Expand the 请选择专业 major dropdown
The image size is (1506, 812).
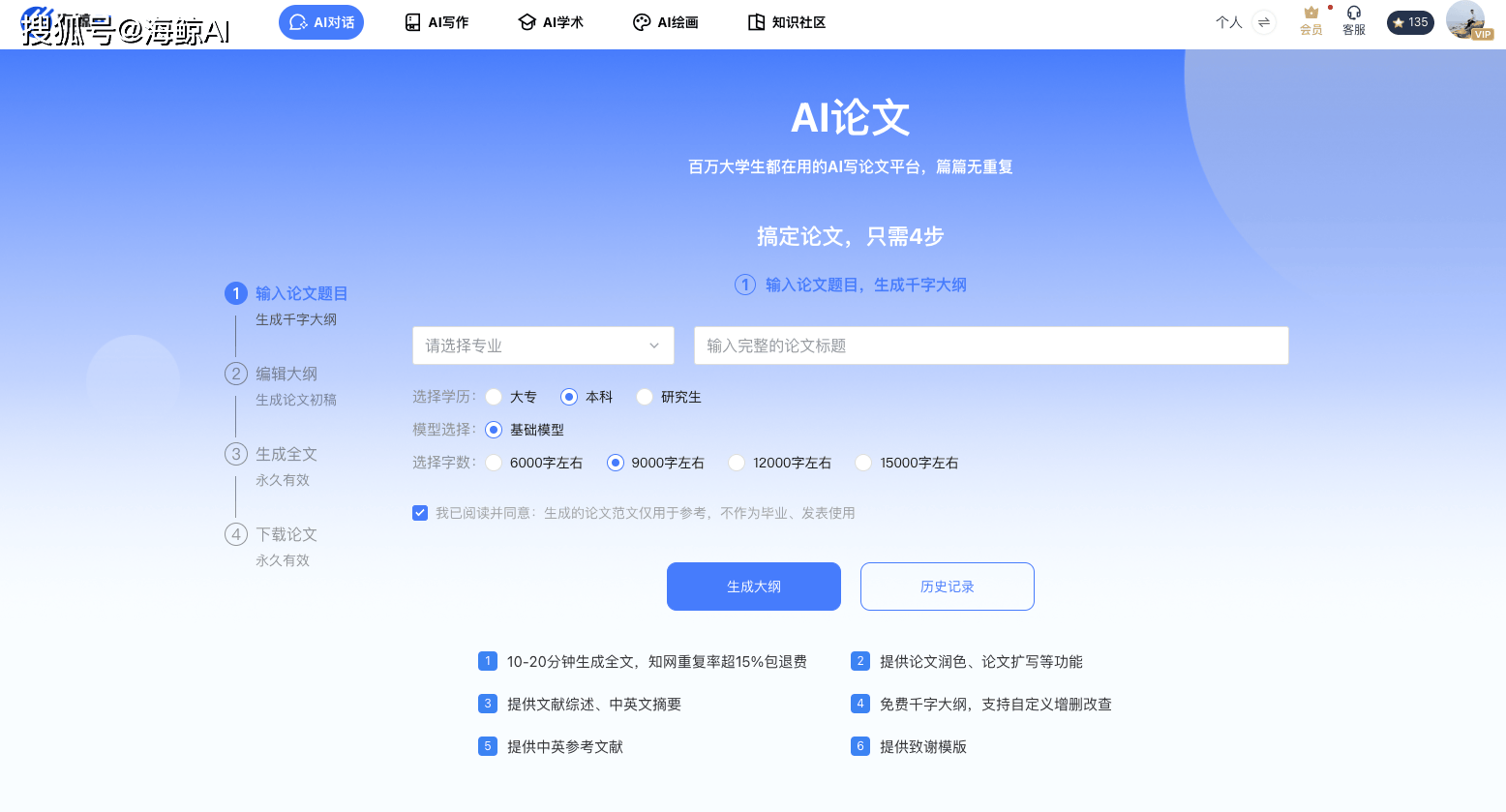tap(543, 346)
